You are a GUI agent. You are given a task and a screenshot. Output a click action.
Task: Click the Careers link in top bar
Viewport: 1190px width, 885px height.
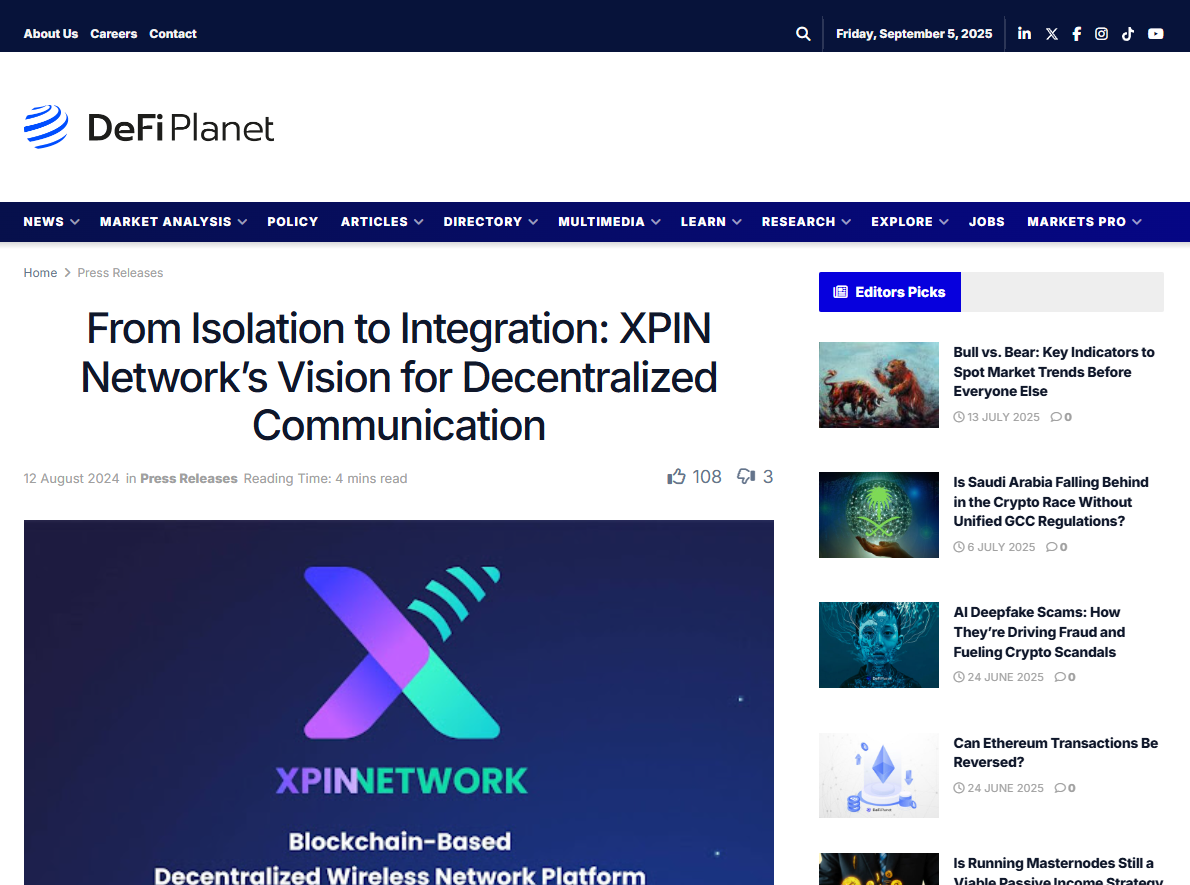(x=113, y=34)
